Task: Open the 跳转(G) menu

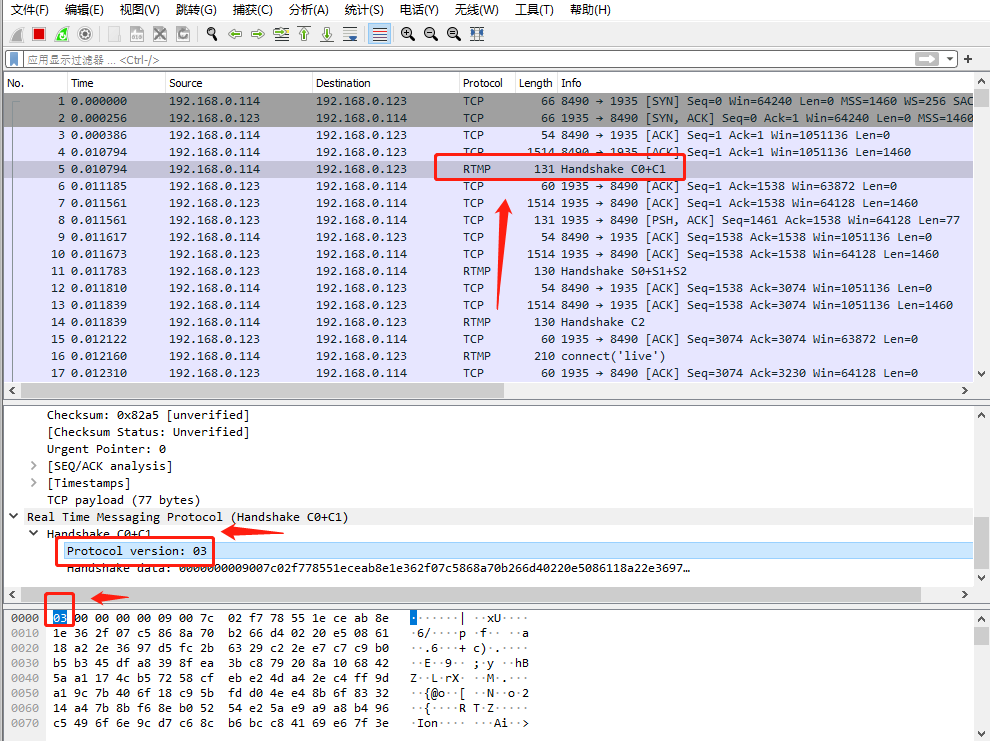Action: coord(196,10)
